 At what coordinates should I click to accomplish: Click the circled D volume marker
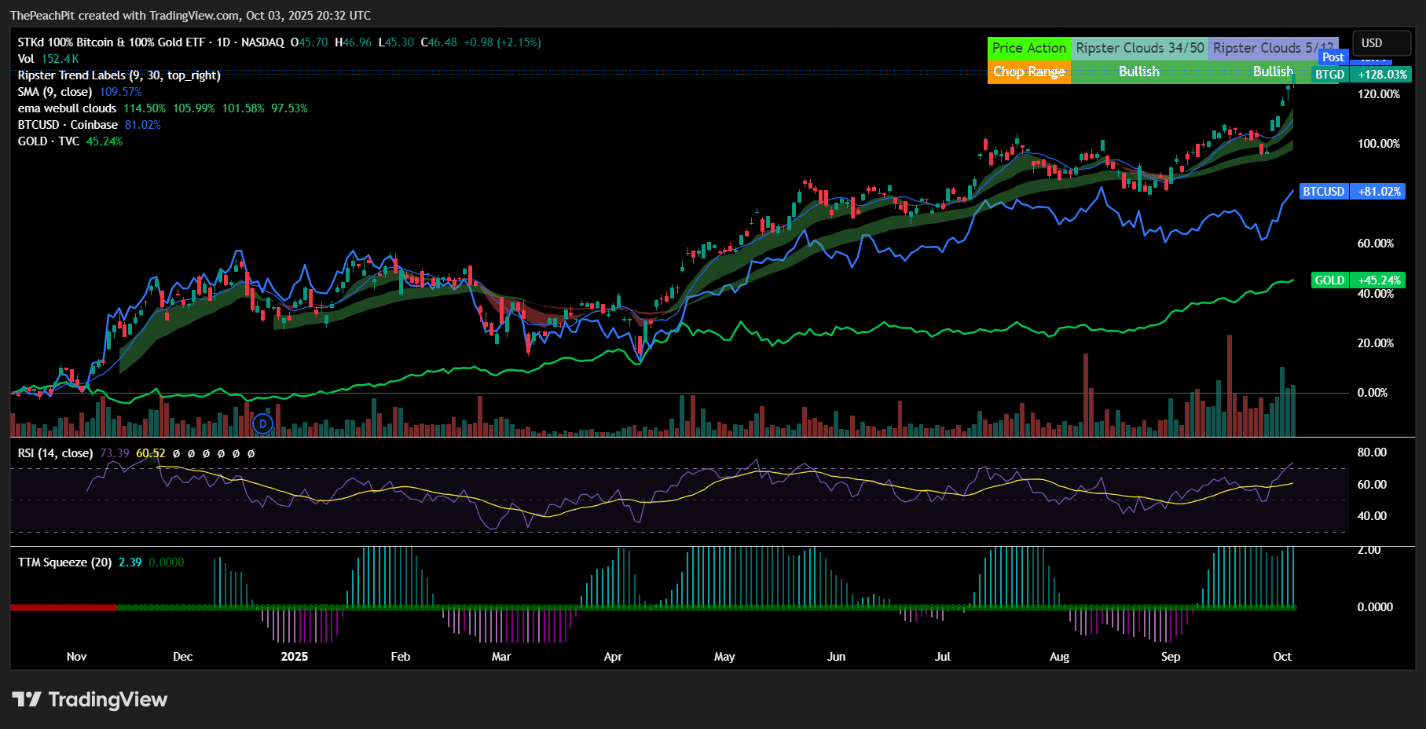(263, 423)
